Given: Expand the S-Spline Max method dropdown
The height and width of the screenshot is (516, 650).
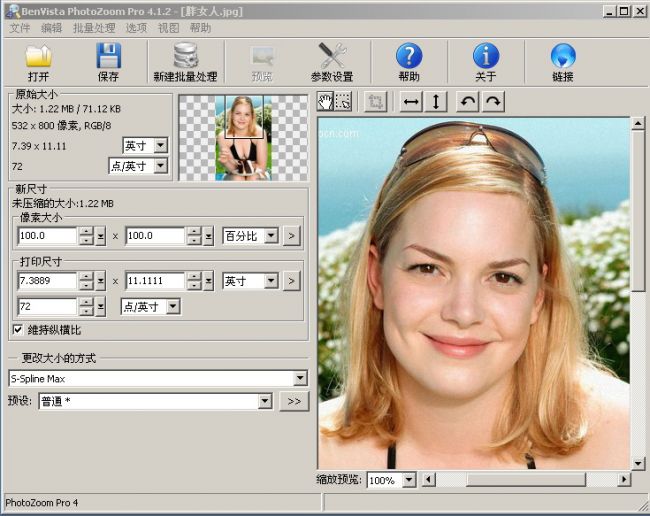Looking at the screenshot, I should (x=300, y=379).
